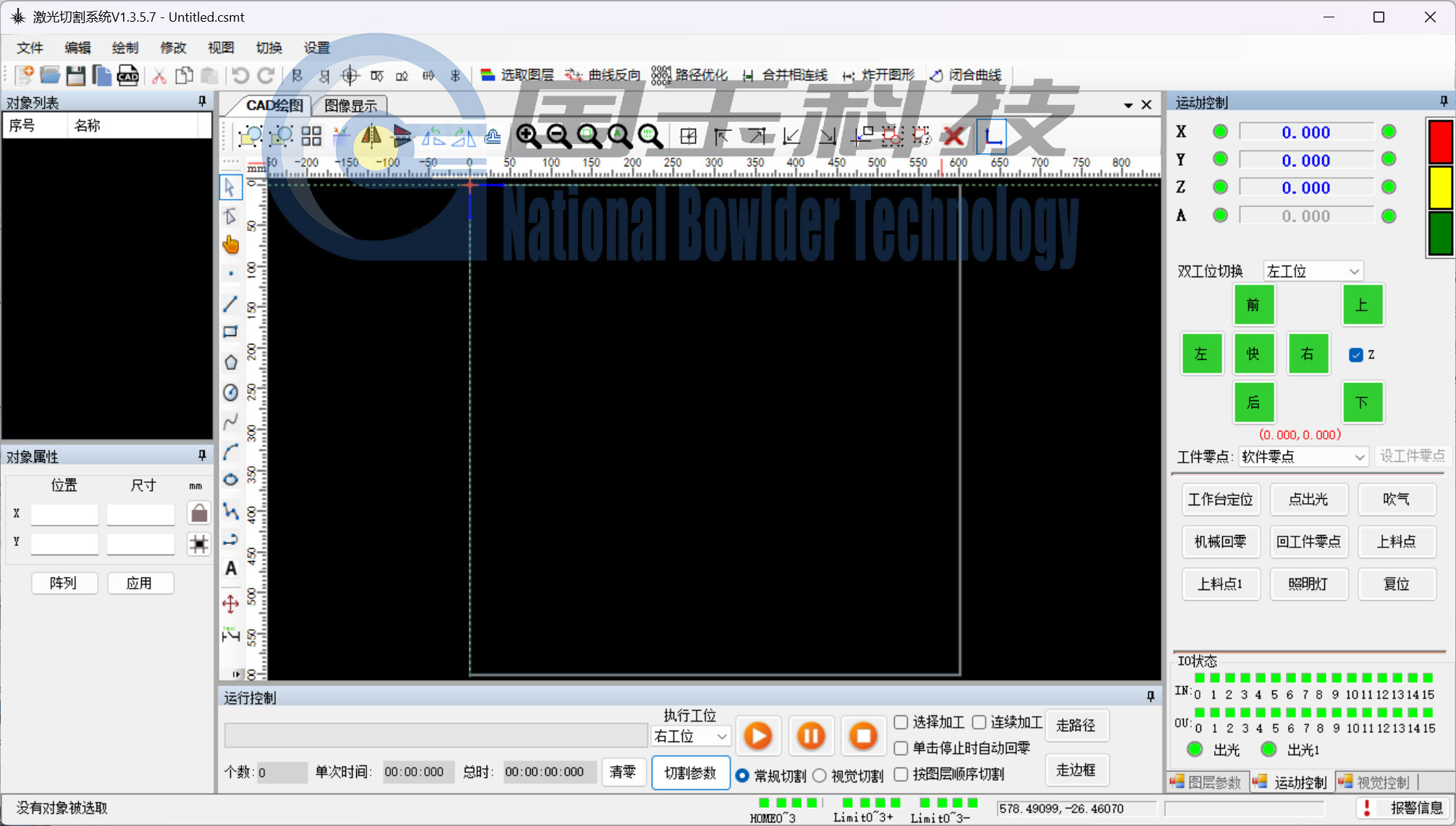Open a file with the folder icon
This screenshot has height=826, width=1456.
[x=50, y=75]
